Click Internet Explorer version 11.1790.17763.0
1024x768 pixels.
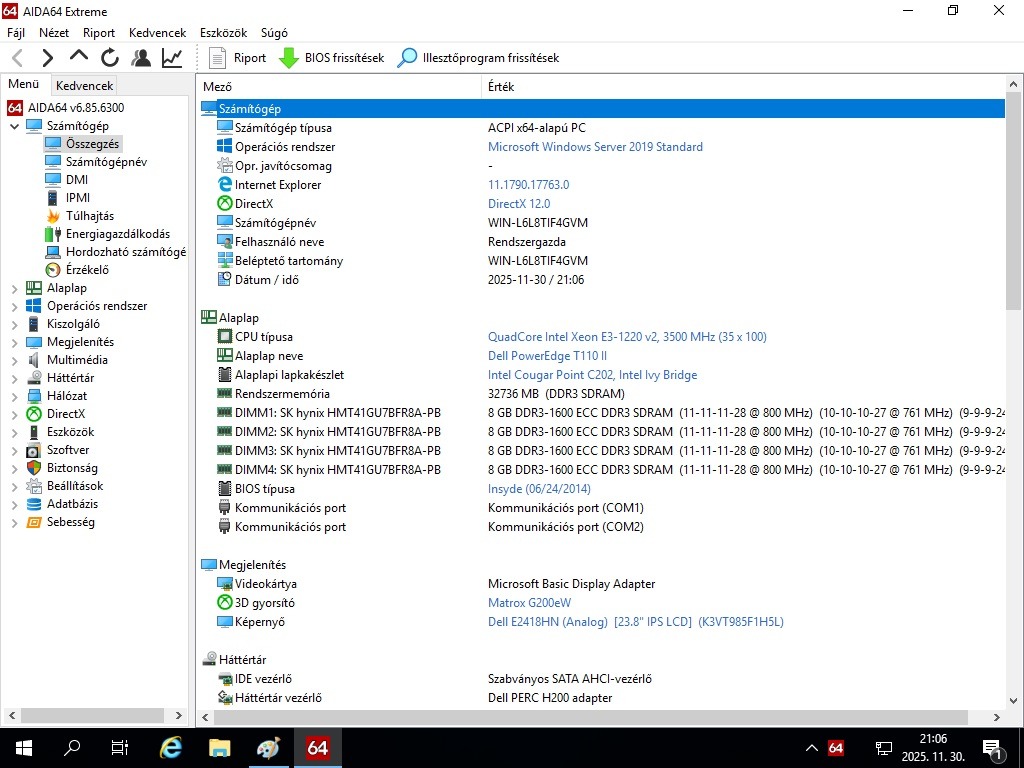click(x=528, y=185)
